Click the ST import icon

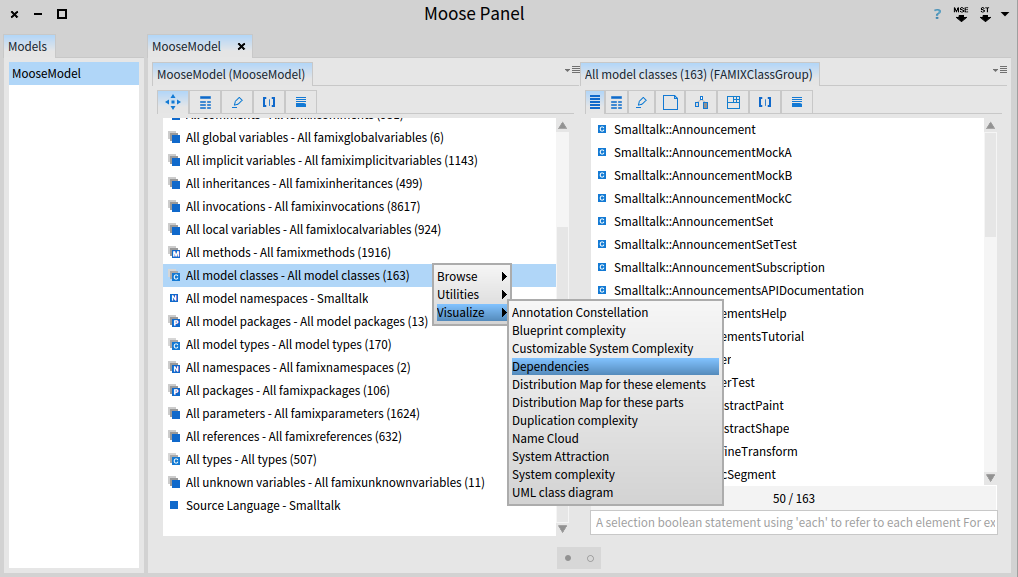tap(985, 14)
